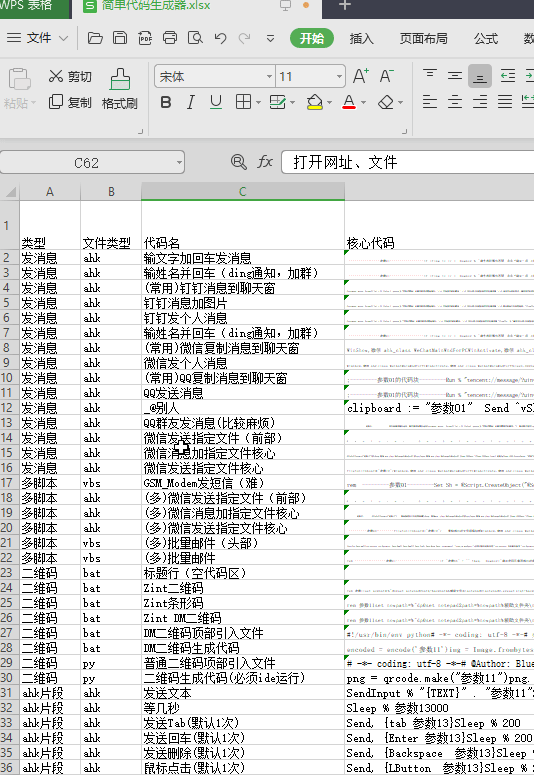This screenshot has height=775, width=534.
Task: Undo the last action
Action: tap(221, 38)
